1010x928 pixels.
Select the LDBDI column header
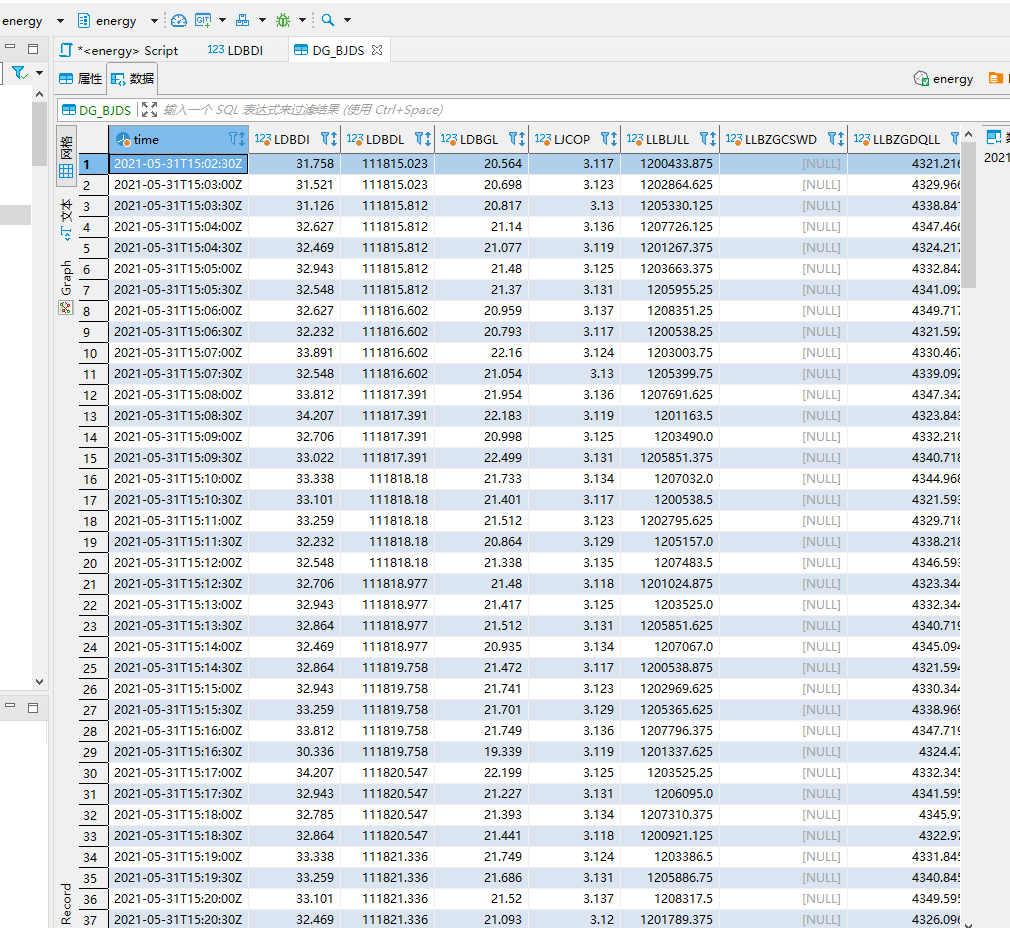point(292,139)
